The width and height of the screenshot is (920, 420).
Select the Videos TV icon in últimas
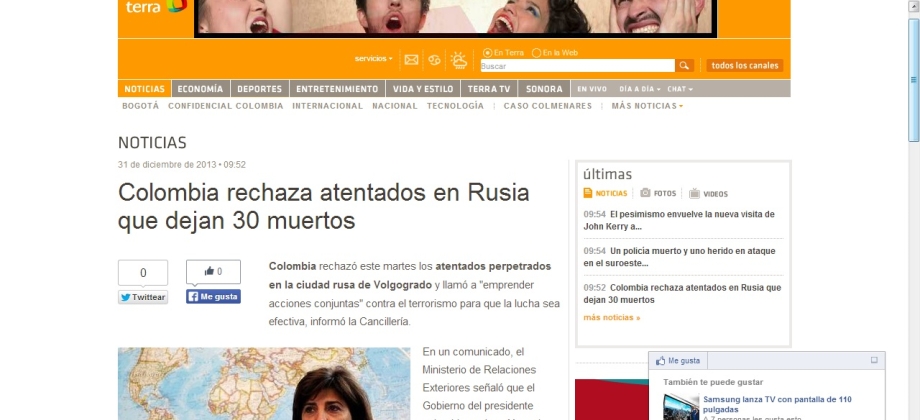tap(695, 193)
